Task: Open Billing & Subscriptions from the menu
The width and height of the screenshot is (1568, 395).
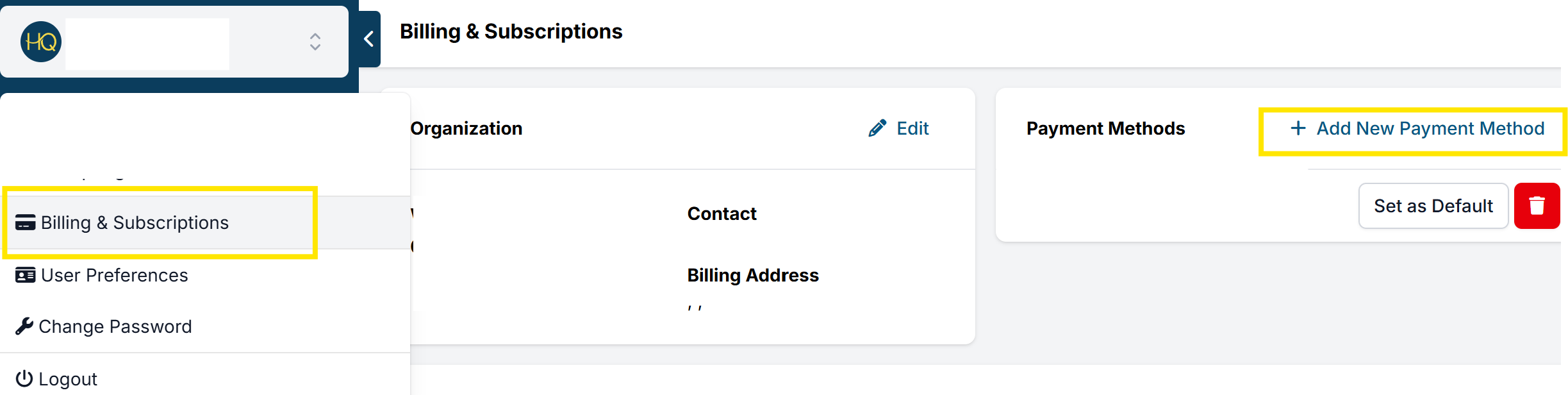Action: [x=135, y=223]
